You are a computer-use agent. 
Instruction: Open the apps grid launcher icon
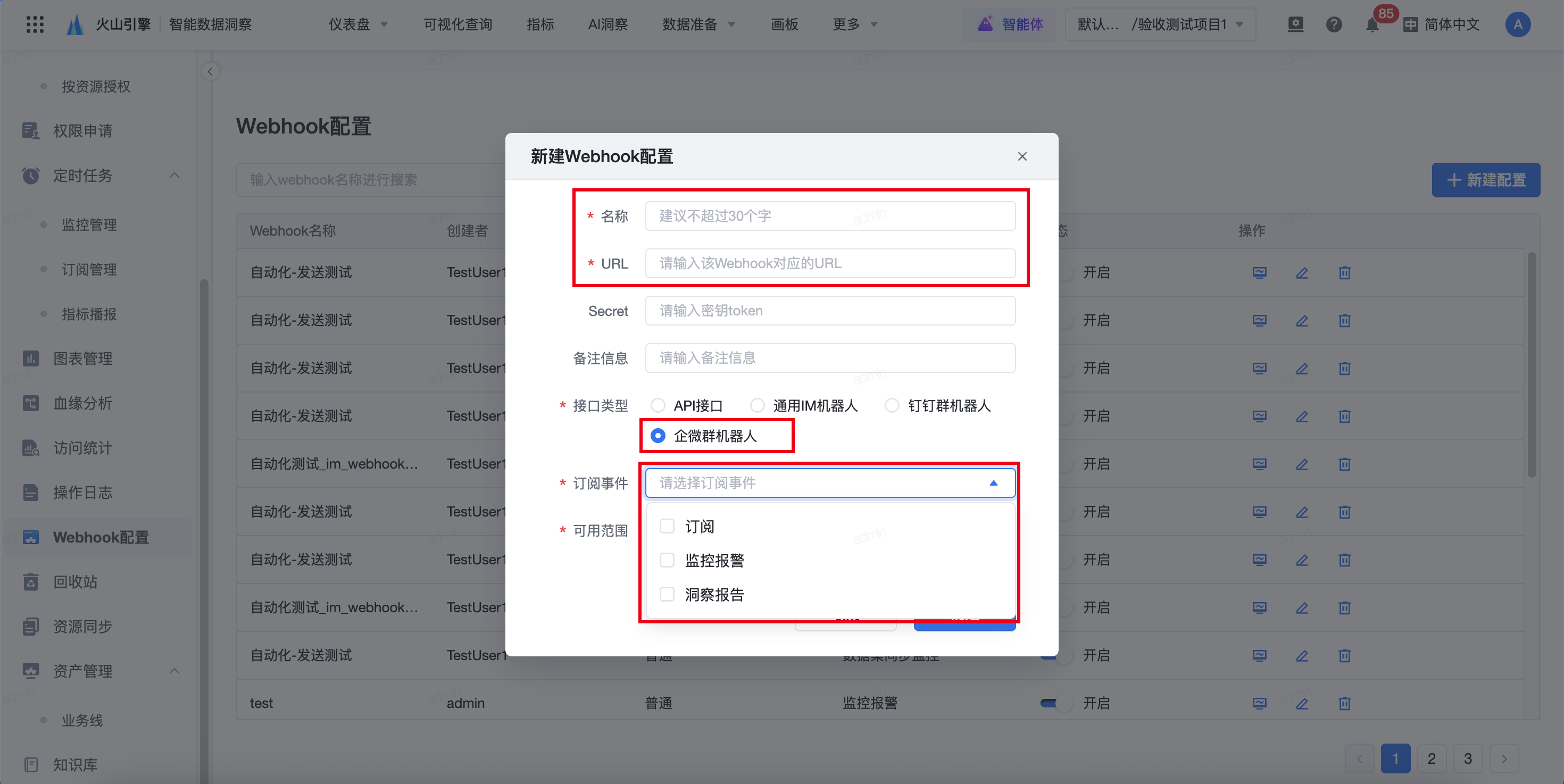pyautogui.click(x=35, y=24)
